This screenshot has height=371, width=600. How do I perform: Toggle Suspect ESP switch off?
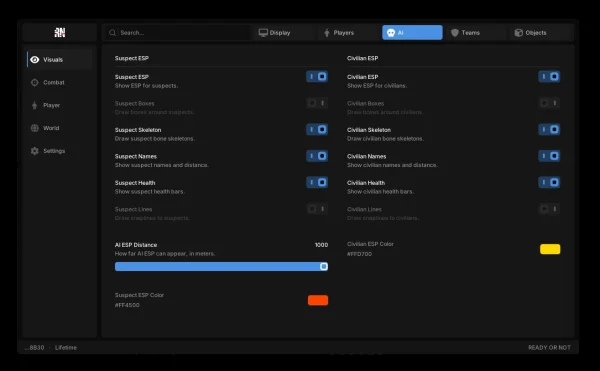(x=317, y=76)
